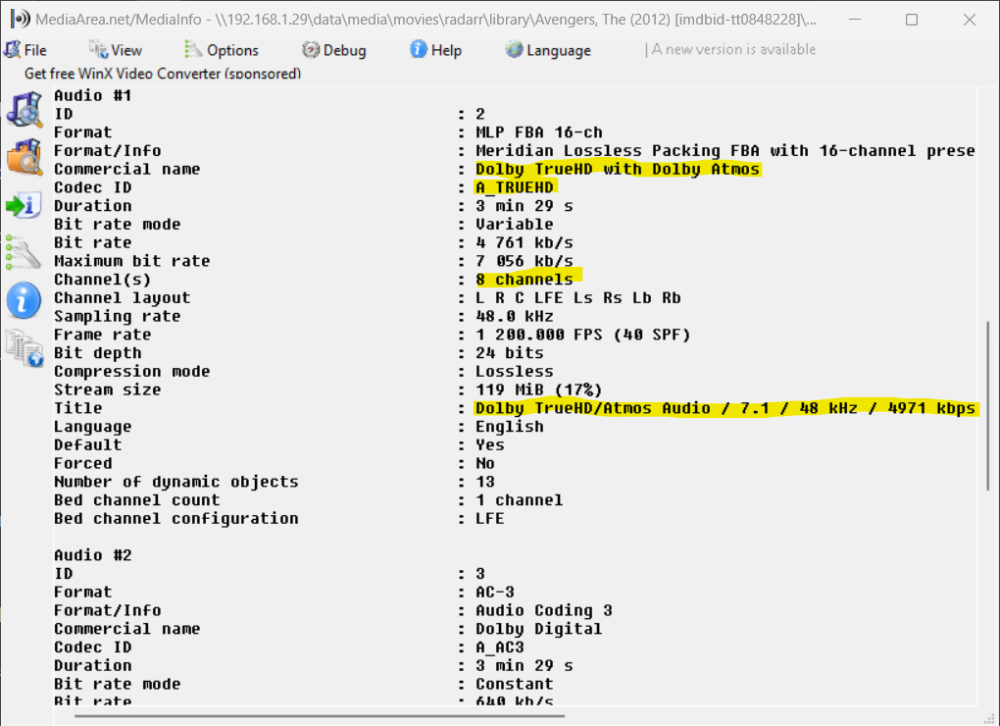Click the preferences wrench sidebar icon

click(x=23, y=253)
